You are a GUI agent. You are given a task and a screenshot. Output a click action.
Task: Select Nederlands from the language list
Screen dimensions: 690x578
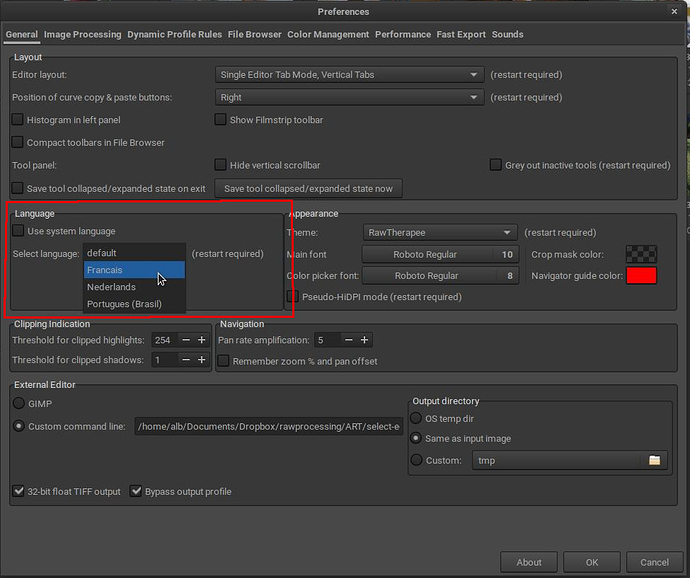[111, 287]
